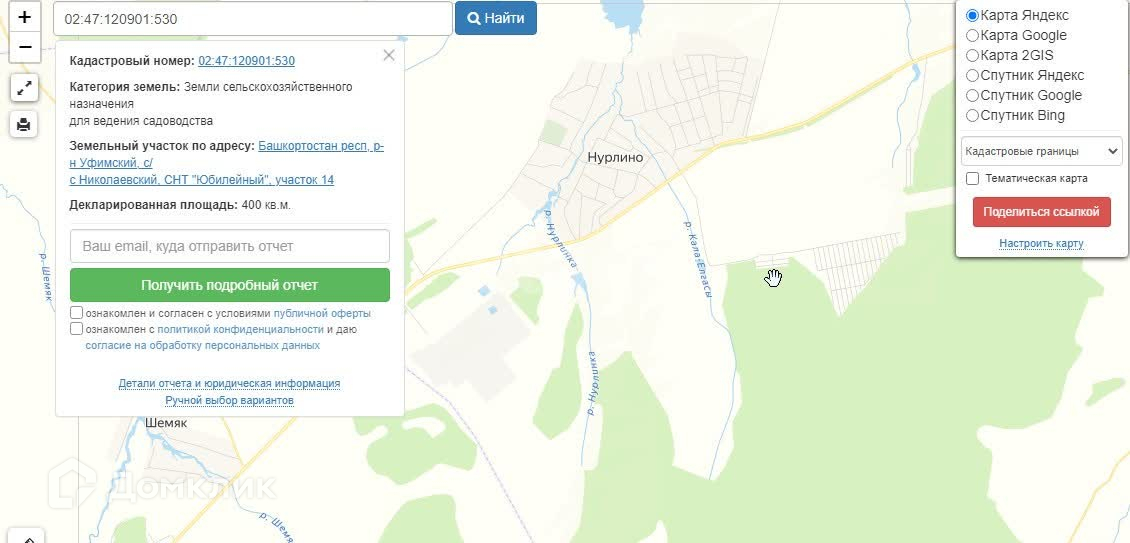The width and height of the screenshot is (1130, 543).
Task: Select Спутник Google radio button
Action: (972, 95)
